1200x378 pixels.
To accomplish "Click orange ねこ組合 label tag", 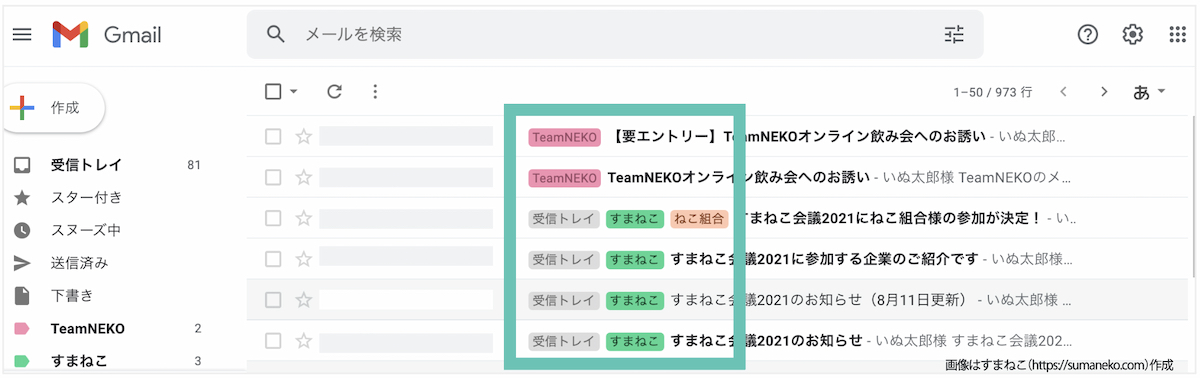I will [699, 218].
